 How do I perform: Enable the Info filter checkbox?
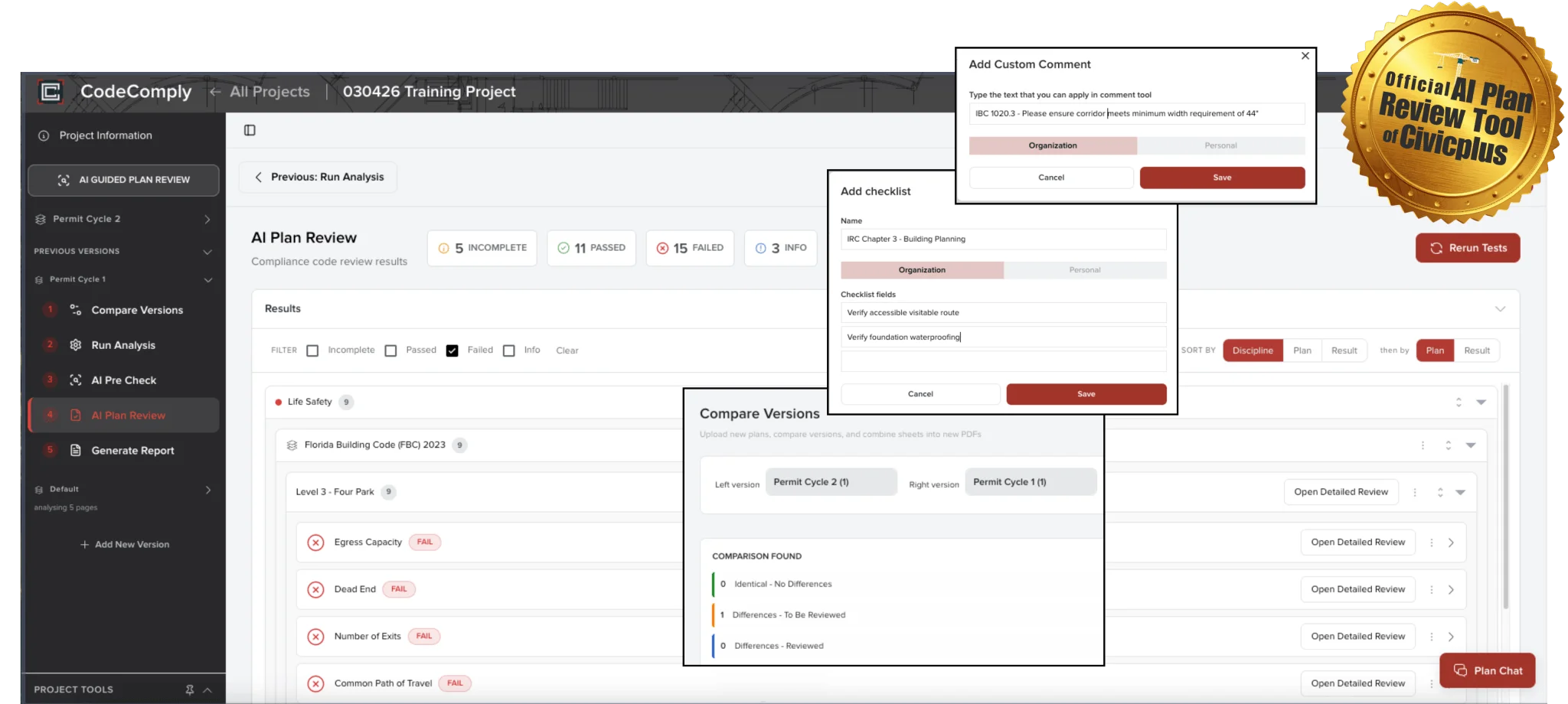(509, 350)
